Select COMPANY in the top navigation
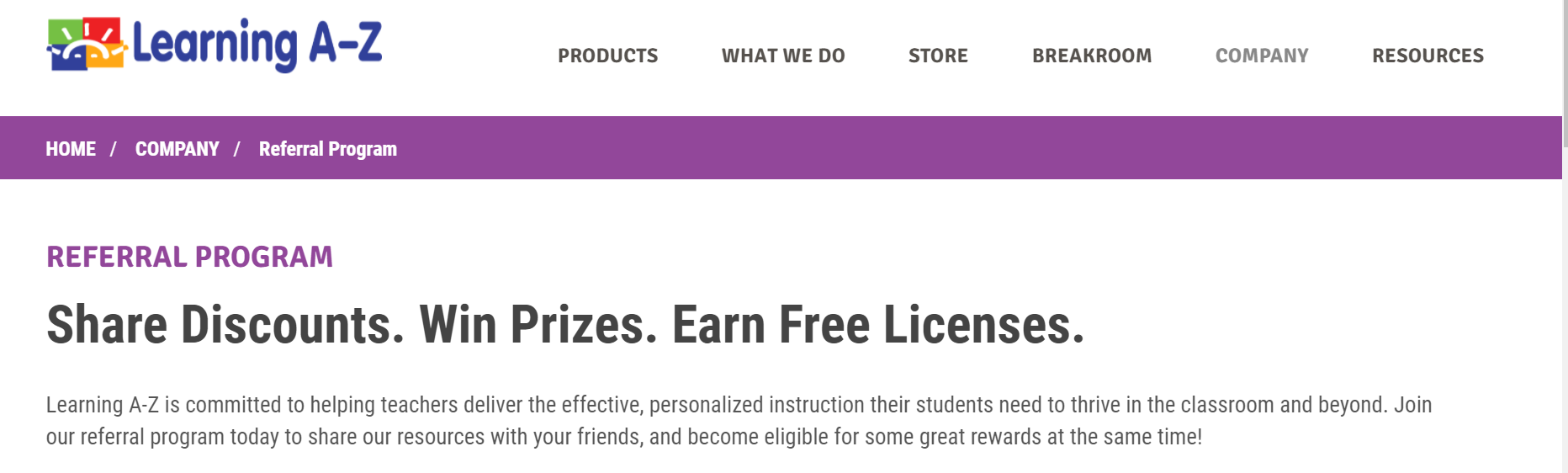The image size is (1568, 473). point(1261,56)
